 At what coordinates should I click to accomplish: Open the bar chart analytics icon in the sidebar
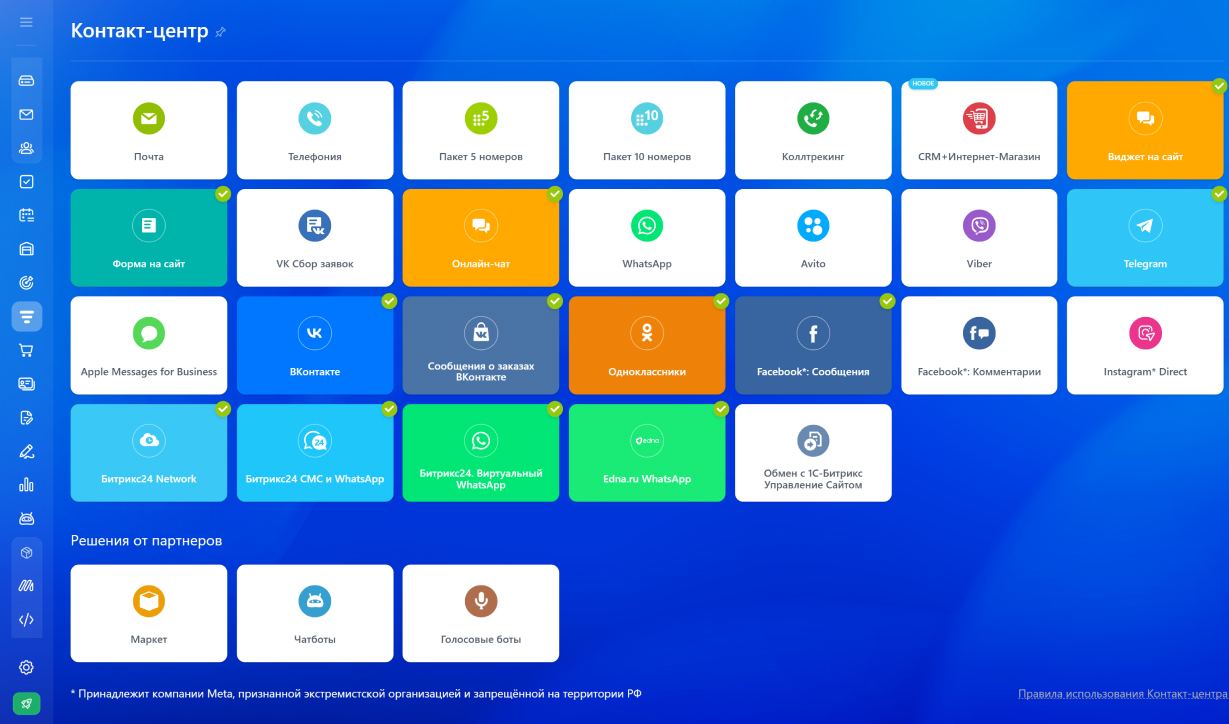pyautogui.click(x=26, y=485)
